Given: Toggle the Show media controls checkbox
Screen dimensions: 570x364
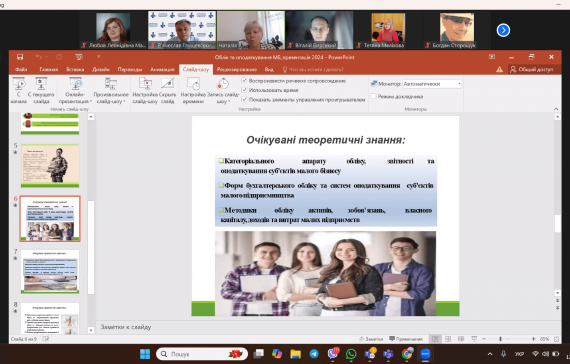Looking at the screenshot, I should [x=244, y=99].
